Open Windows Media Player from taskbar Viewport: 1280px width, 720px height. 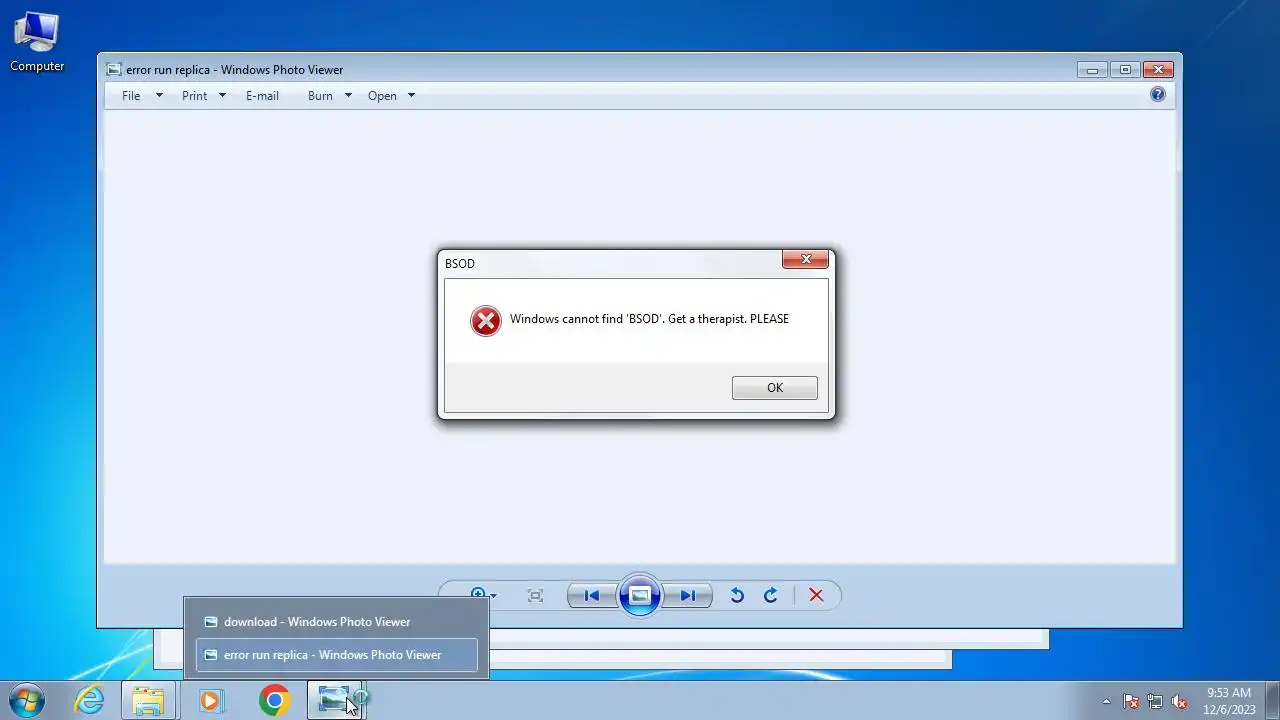coord(210,700)
